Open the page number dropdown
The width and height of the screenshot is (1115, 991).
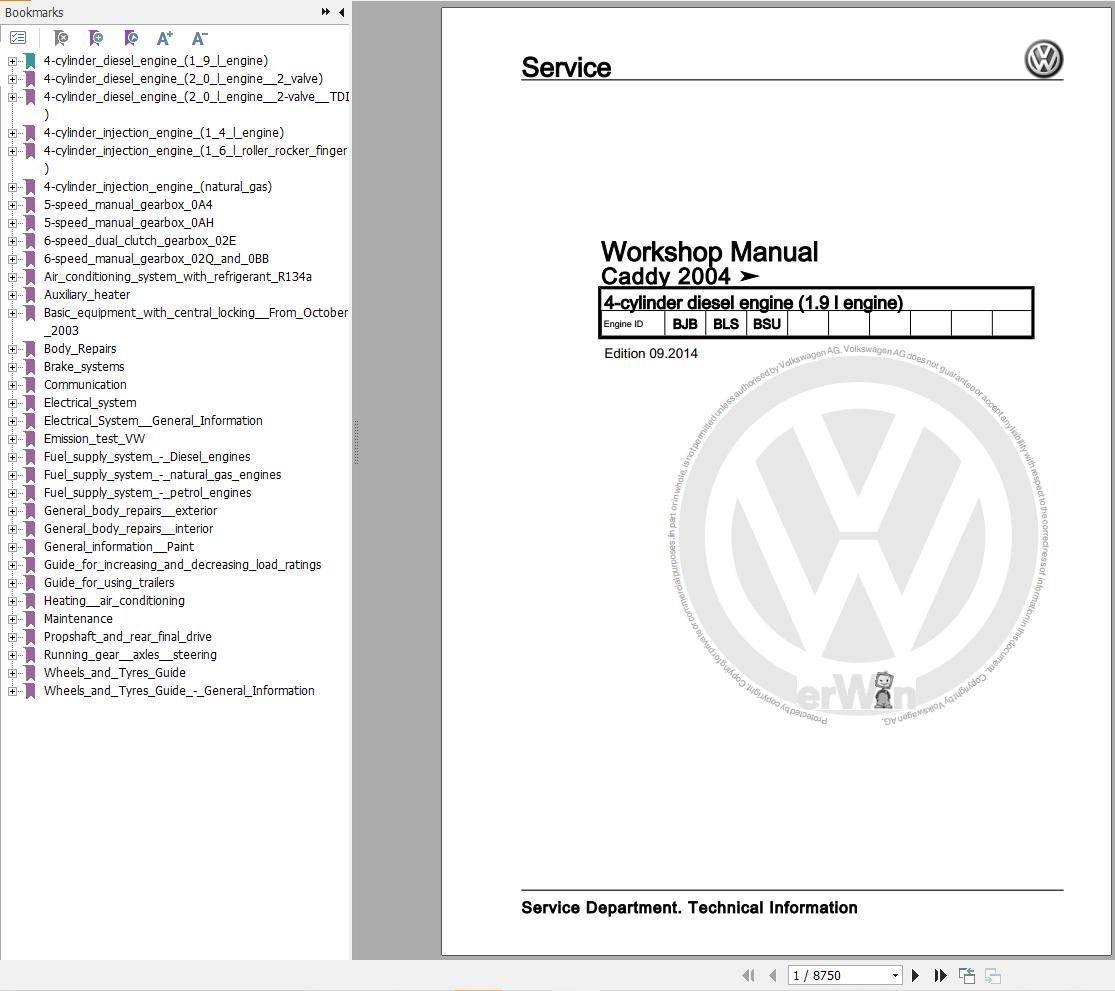coord(895,975)
